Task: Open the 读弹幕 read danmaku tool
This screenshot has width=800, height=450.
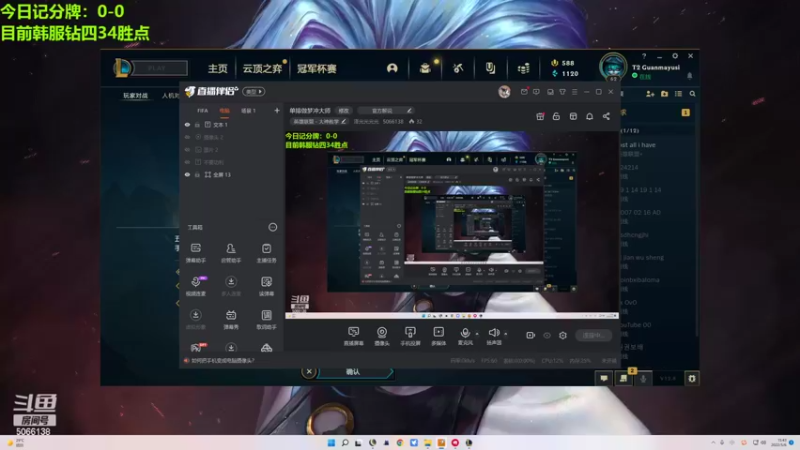Action: (x=266, y=286)
